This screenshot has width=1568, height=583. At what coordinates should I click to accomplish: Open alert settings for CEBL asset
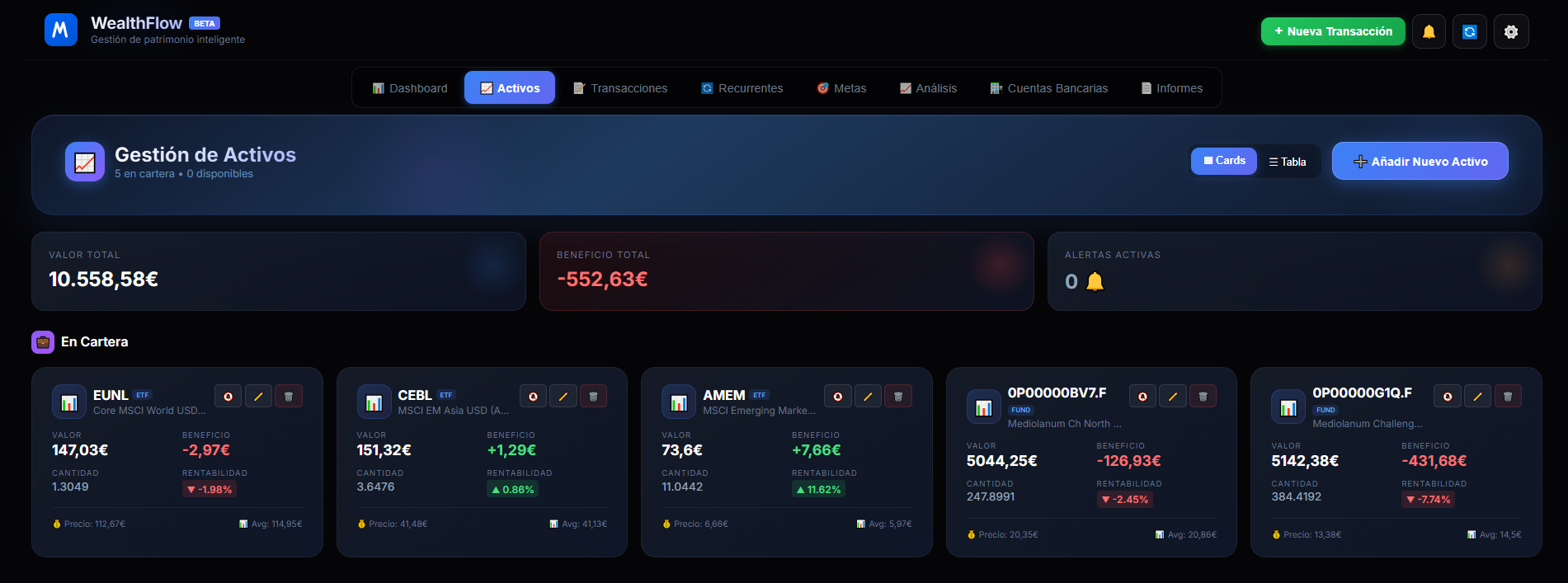(x=533, y=397)
